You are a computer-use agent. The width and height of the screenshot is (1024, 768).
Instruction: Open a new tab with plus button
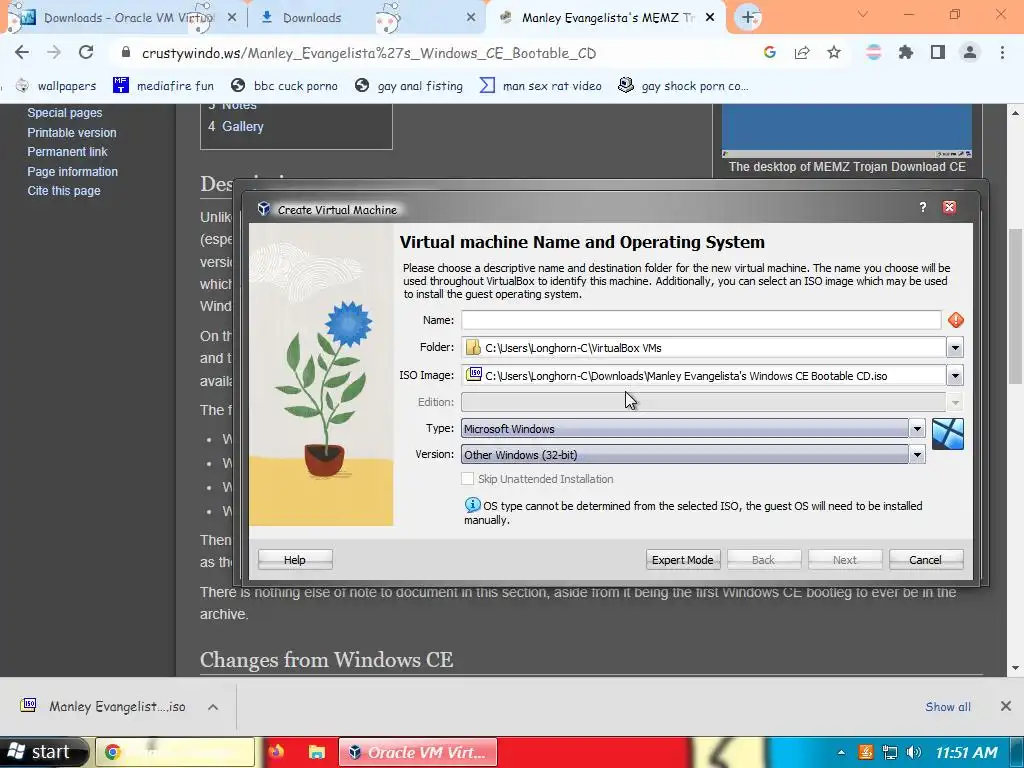748,18
